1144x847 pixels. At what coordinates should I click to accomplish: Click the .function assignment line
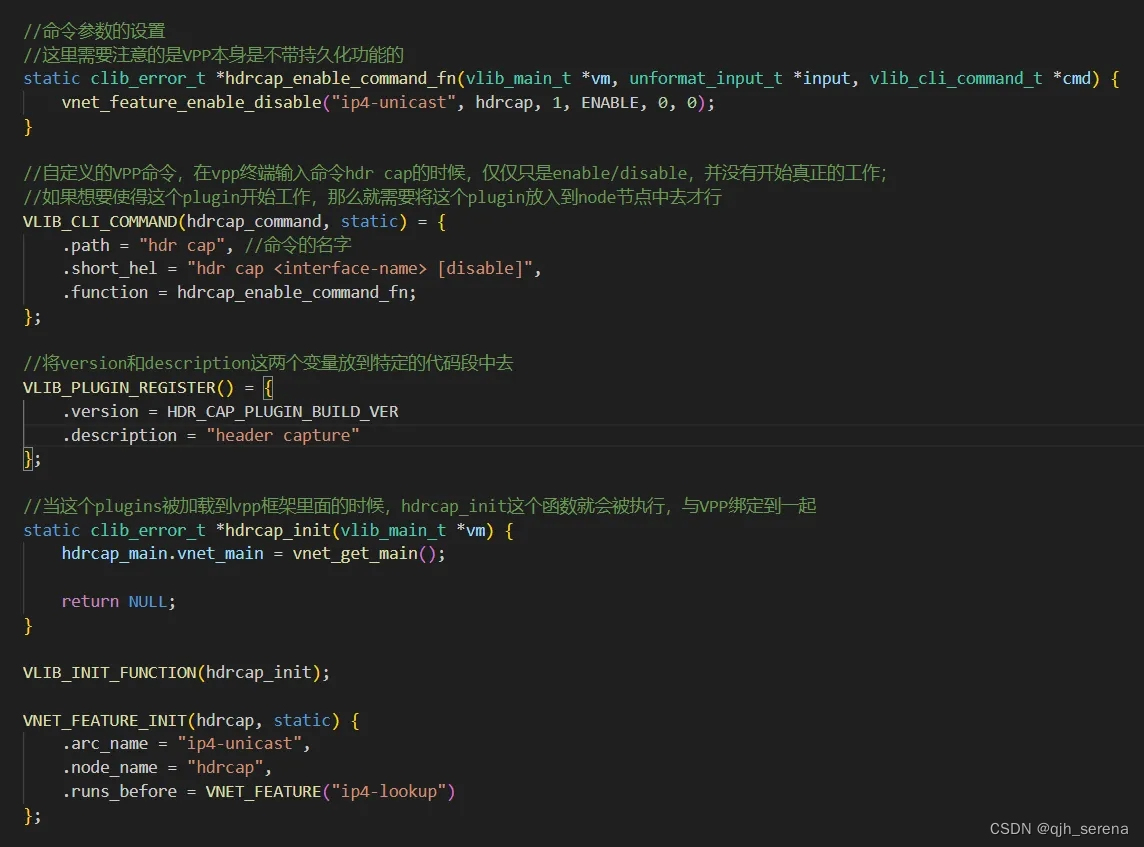click(240, 292)
